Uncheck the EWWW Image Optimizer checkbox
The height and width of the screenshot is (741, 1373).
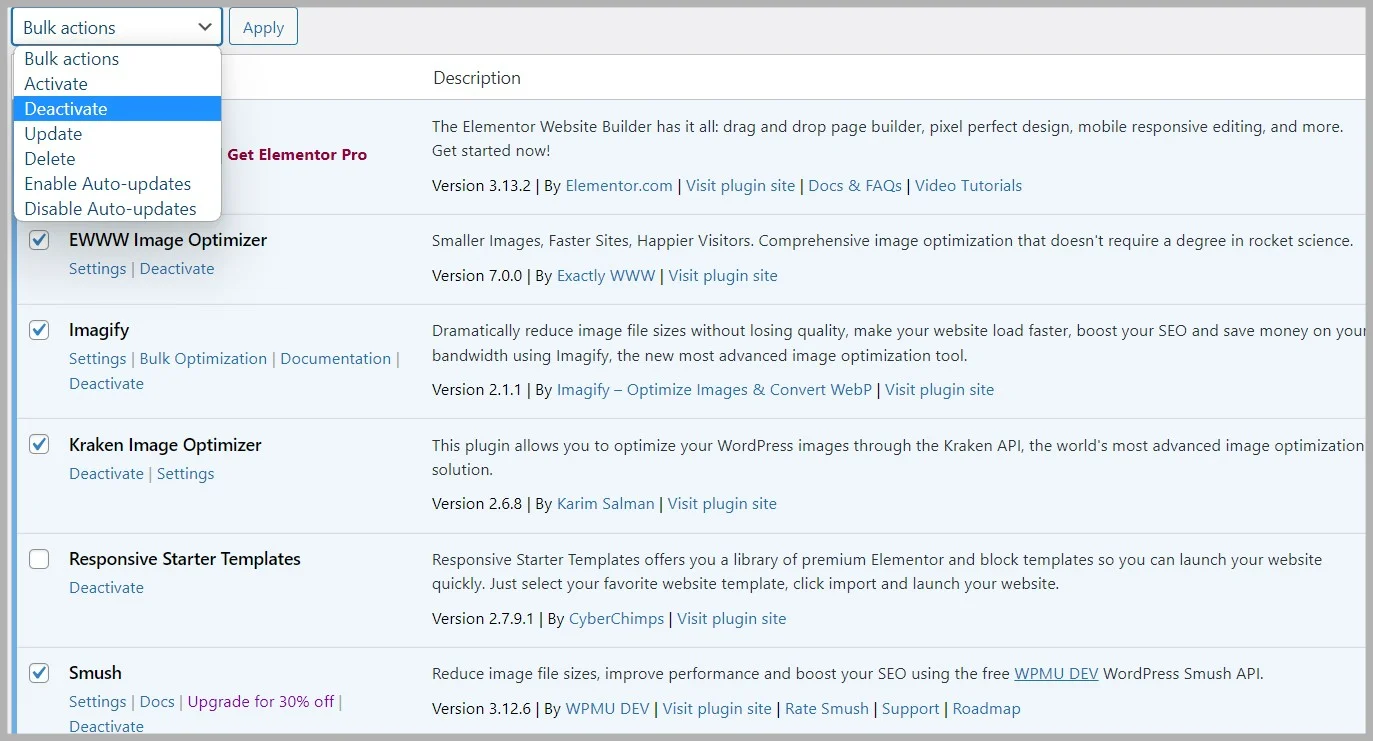click(39, 240)
